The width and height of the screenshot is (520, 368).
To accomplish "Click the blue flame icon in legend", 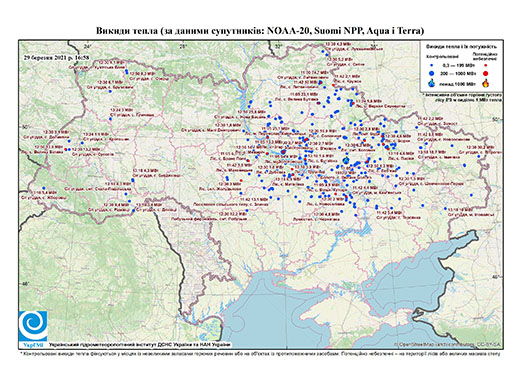I will tap(432, 83).
